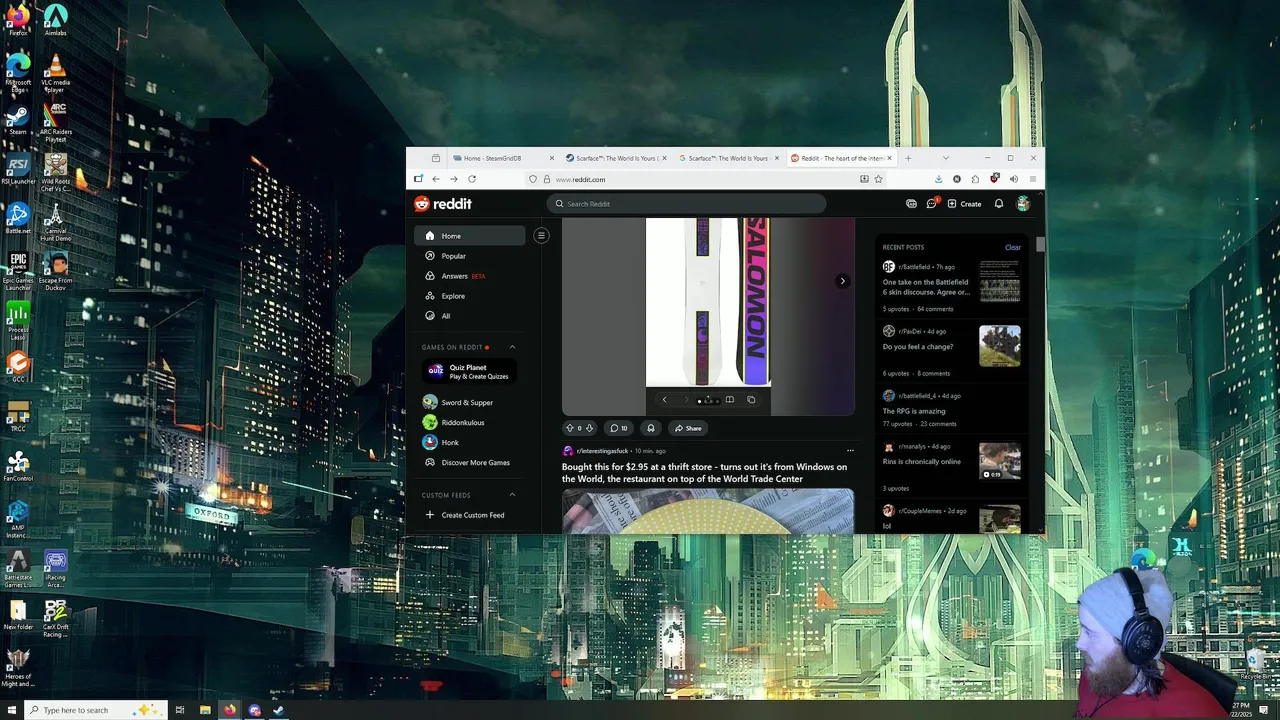Collapse the Games on Reddit section
Viewport: 1280px width, 720px height.
(512, 347)
